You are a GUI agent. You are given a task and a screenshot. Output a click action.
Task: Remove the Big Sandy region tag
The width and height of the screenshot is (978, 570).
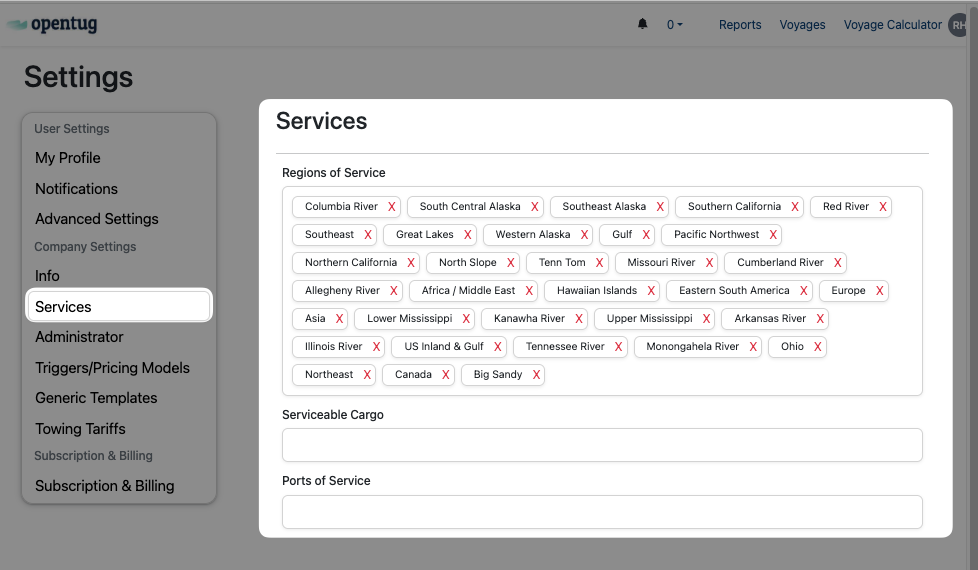(536, 375)
